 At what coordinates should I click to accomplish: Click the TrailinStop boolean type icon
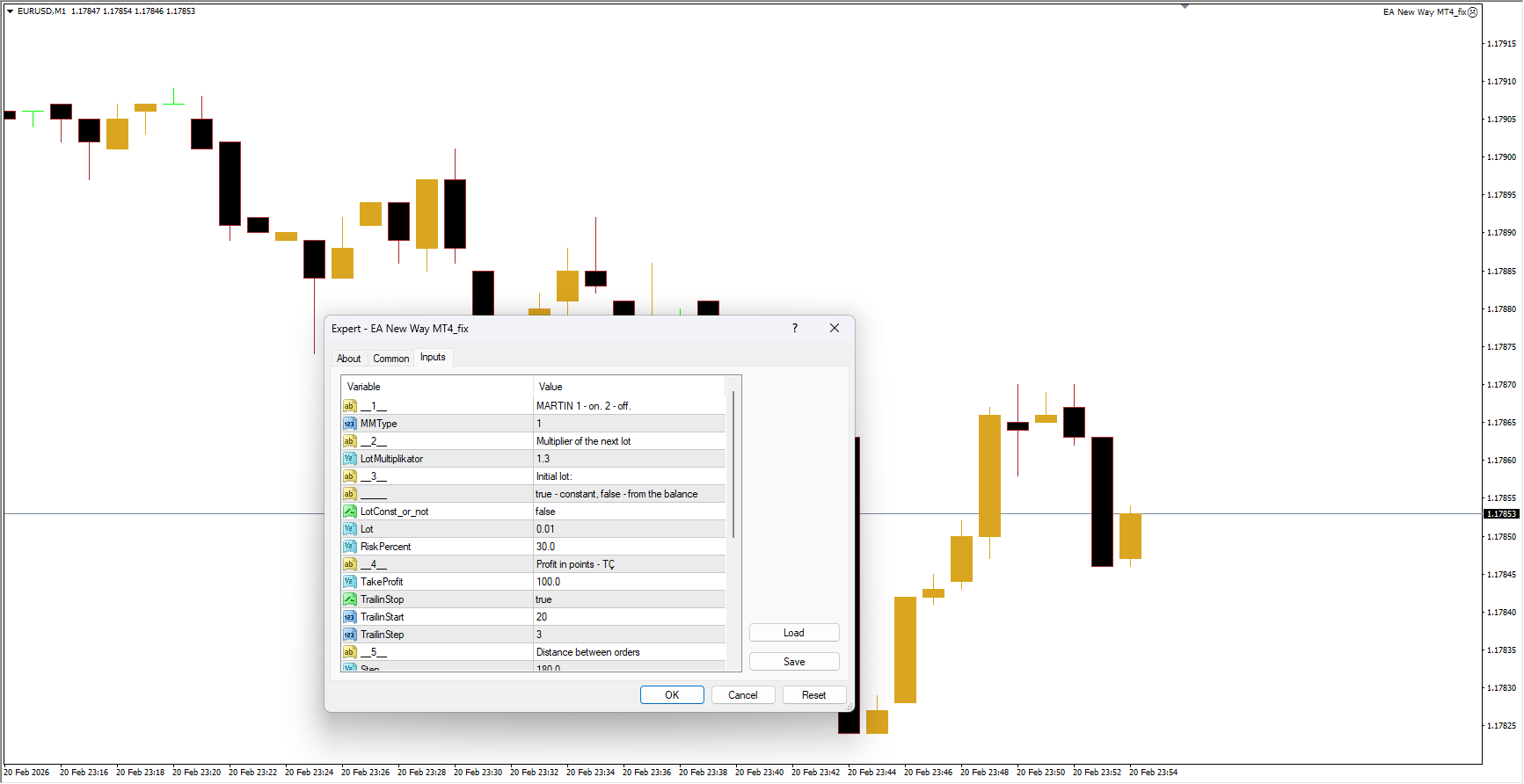tap(349, 599)
